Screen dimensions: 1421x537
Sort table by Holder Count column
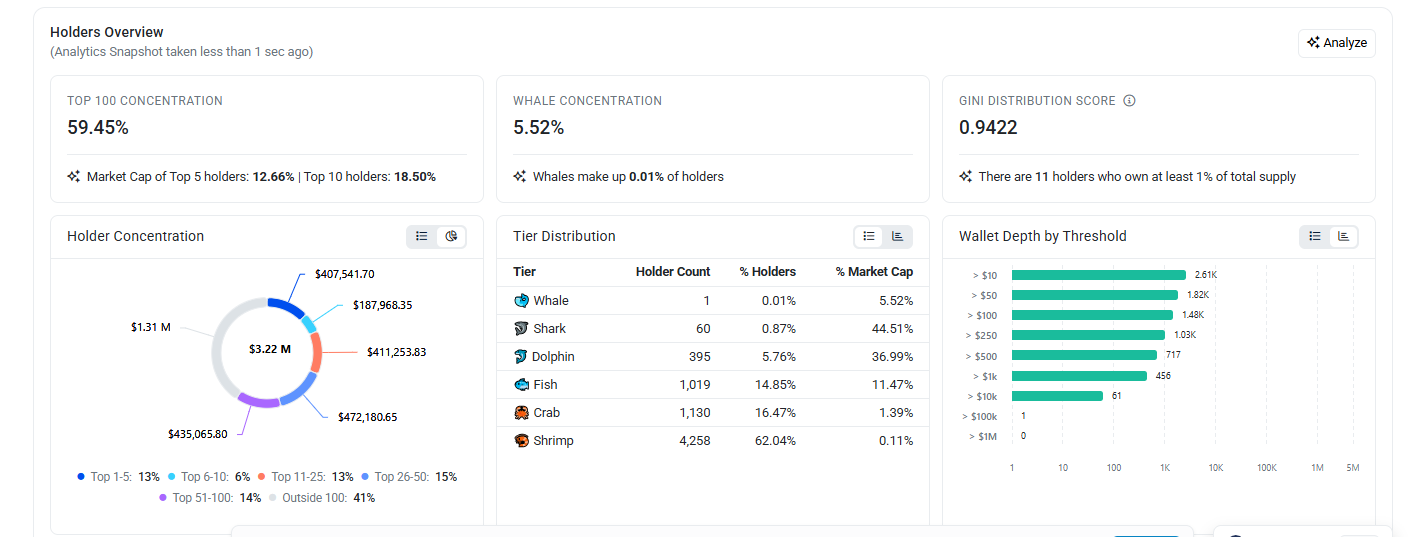[673, 272]
